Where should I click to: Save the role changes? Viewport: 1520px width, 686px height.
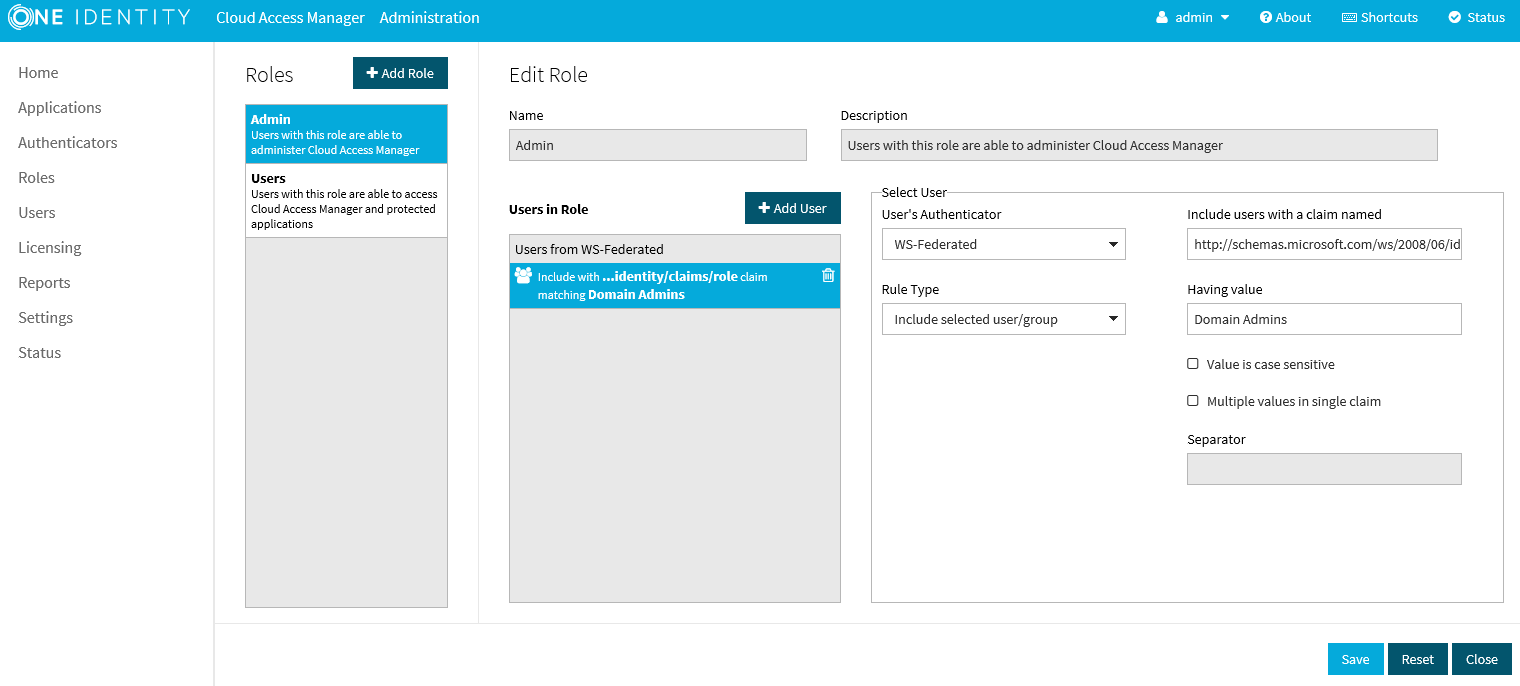[1356, 659]
